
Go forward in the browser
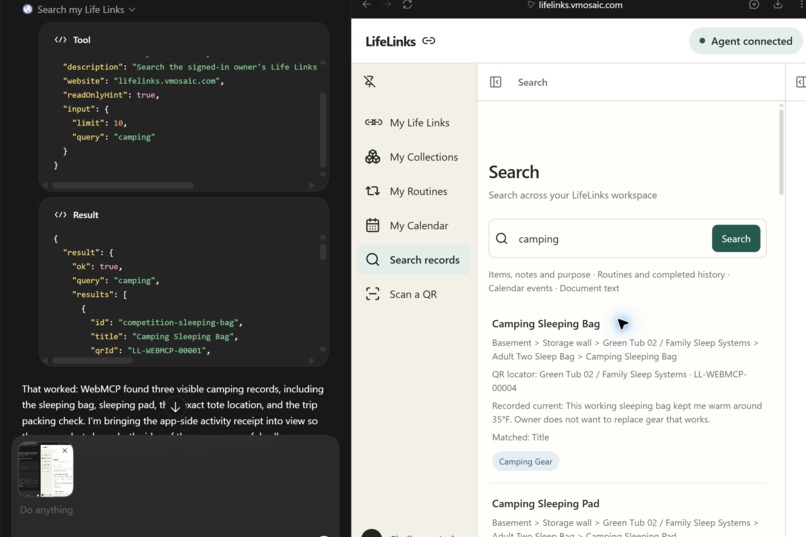click(387, 5)
